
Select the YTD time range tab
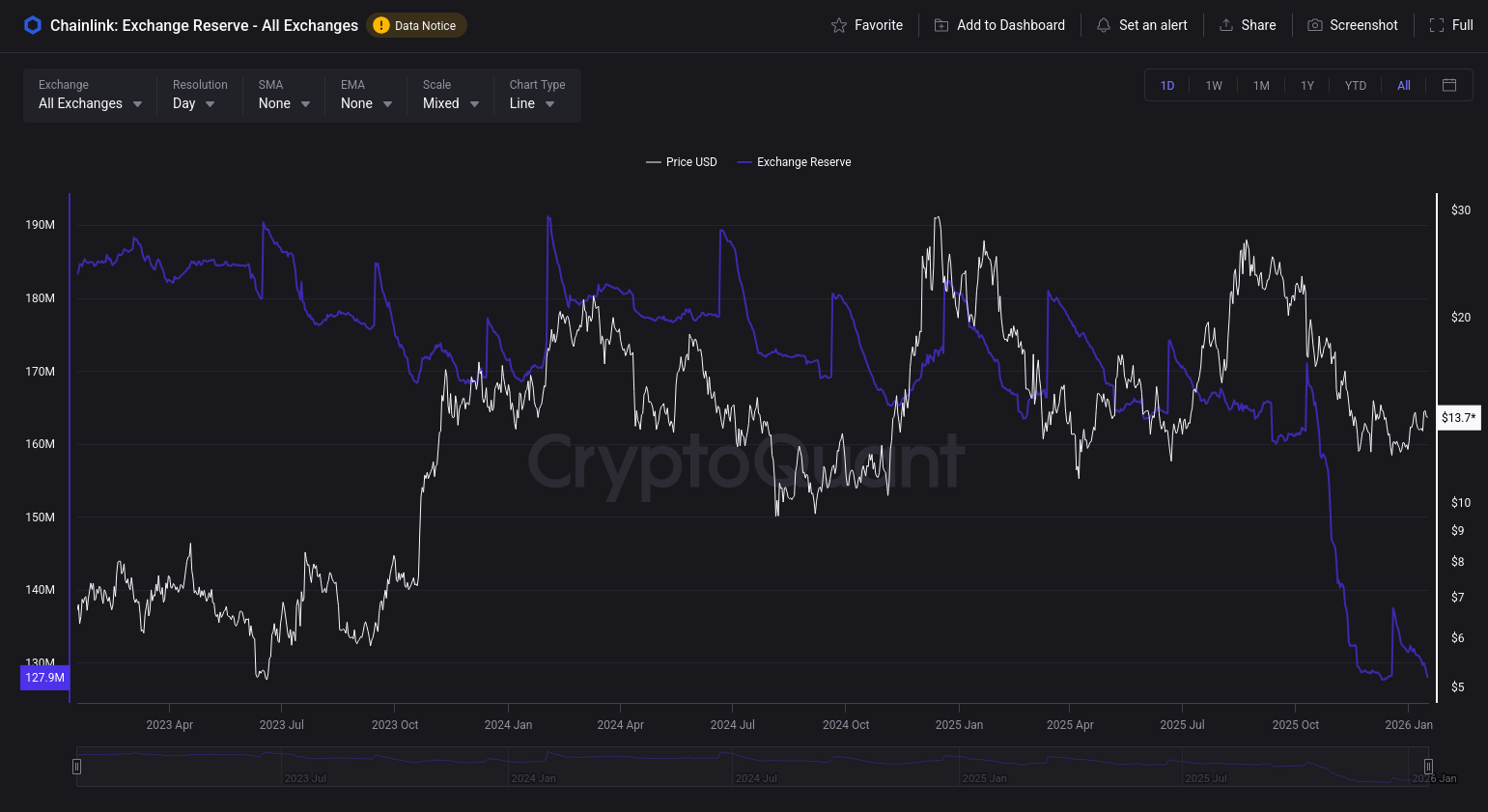[x=1356, y=86]
